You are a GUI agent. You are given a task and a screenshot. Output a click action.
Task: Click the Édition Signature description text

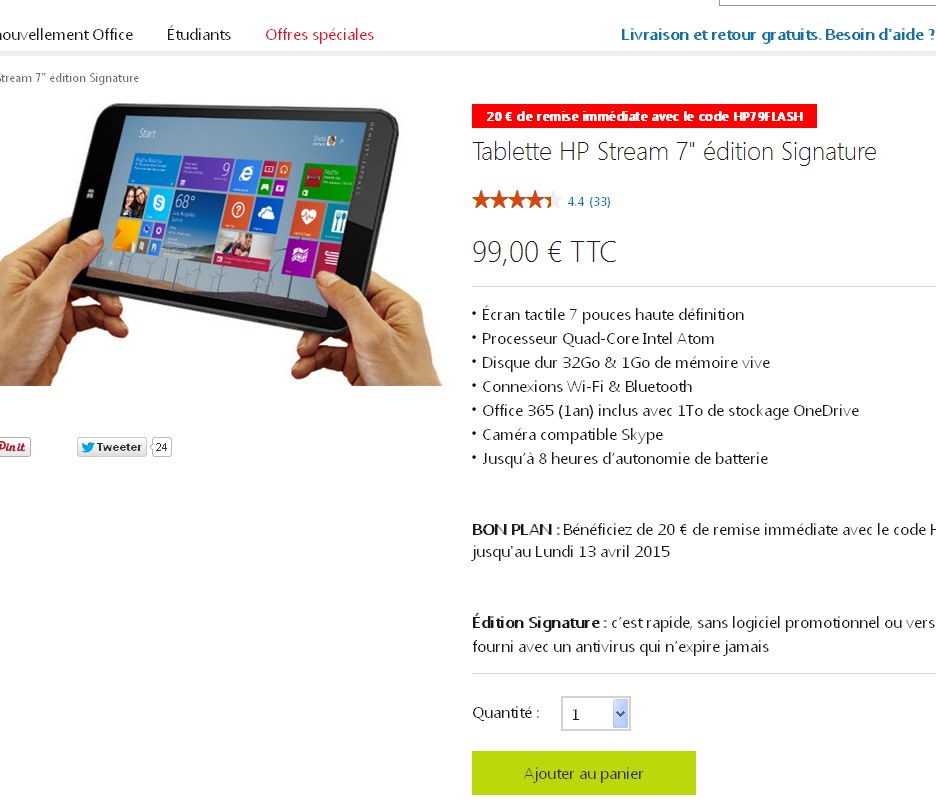[x=704, y=635]
